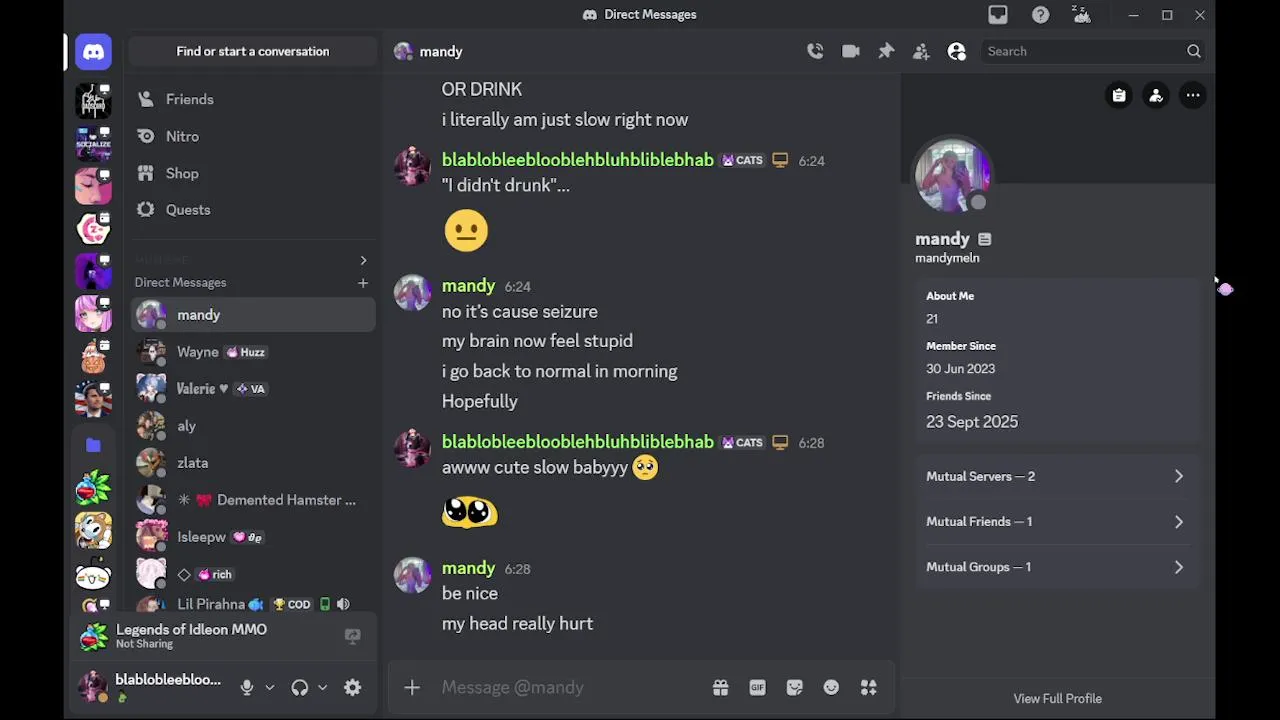Expand Mutual Friends — 1
The width and height of the screenshot is (1280, 720).
(x=1055, y=521)
